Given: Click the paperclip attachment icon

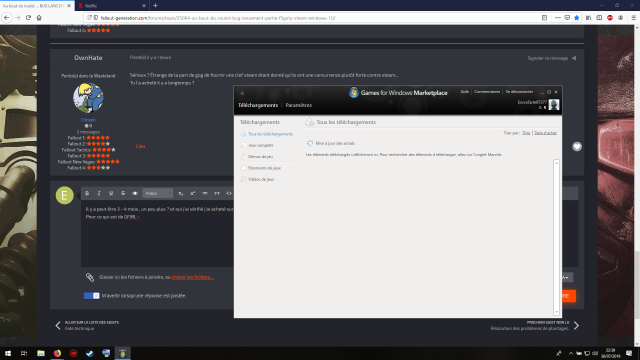Looking at the screenshot, I should 90,277.
